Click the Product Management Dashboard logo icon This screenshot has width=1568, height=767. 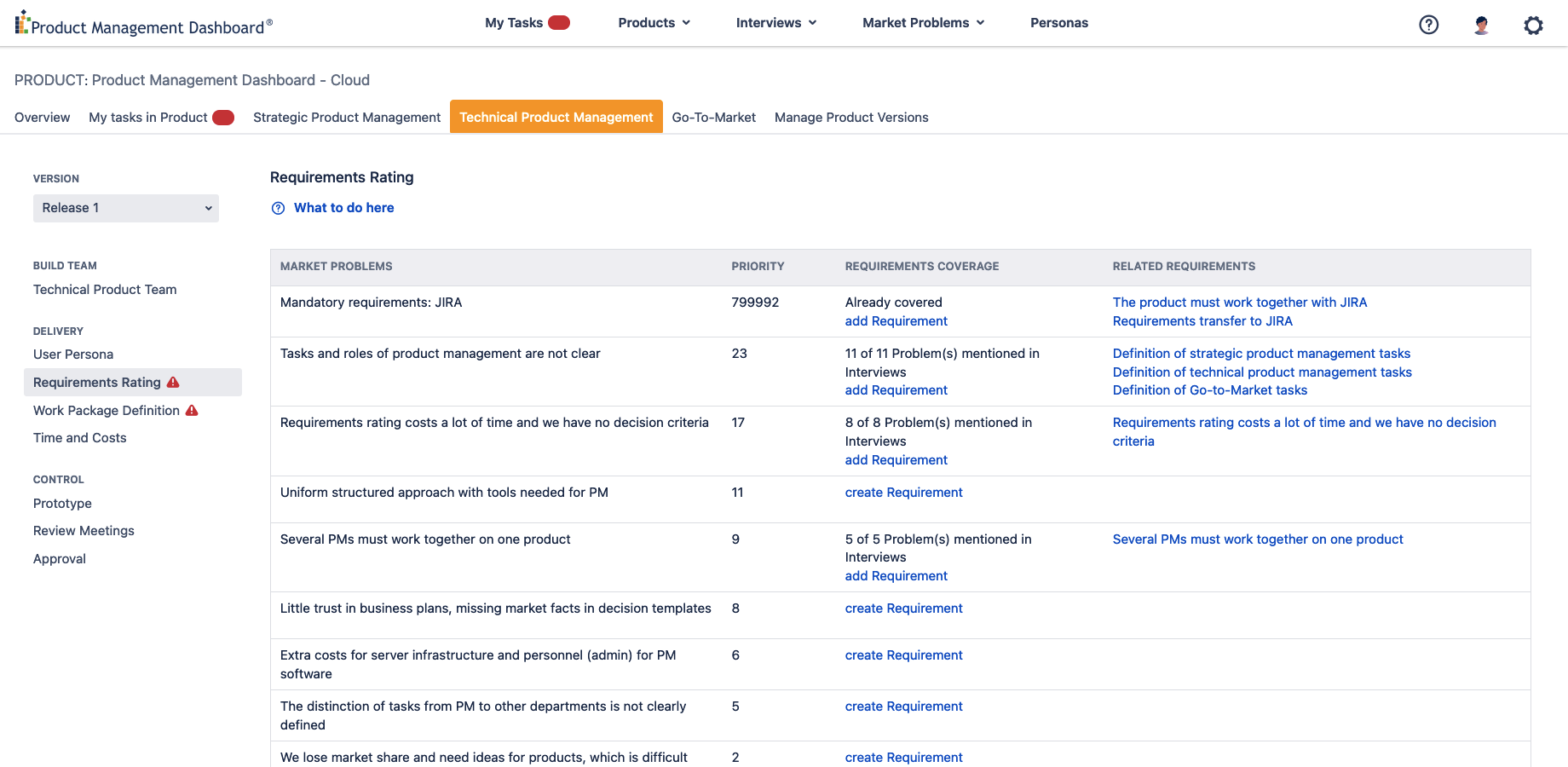(x=22, y=23)
